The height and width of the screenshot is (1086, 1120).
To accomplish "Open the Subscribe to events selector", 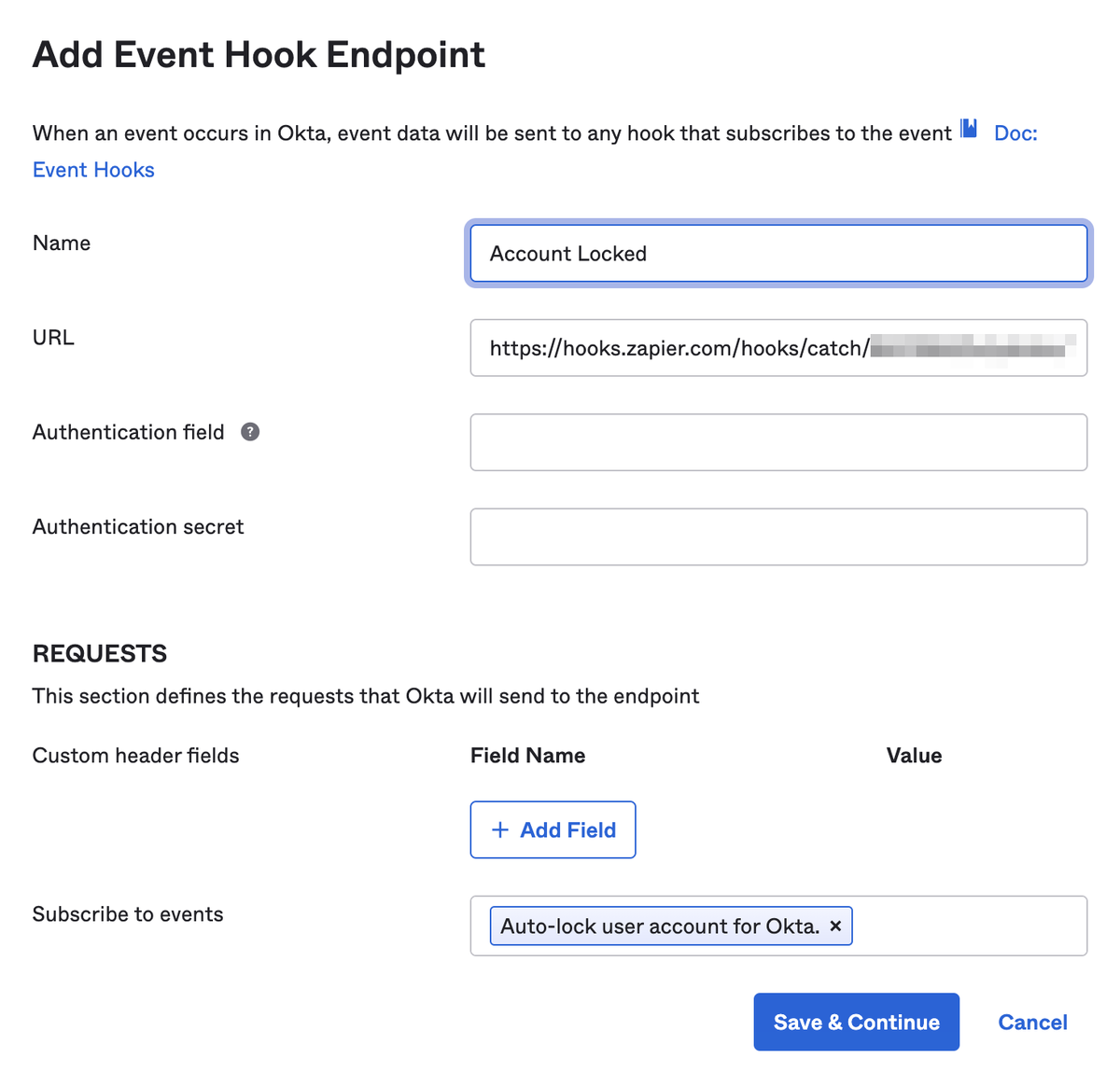I will tap(969, 926).
